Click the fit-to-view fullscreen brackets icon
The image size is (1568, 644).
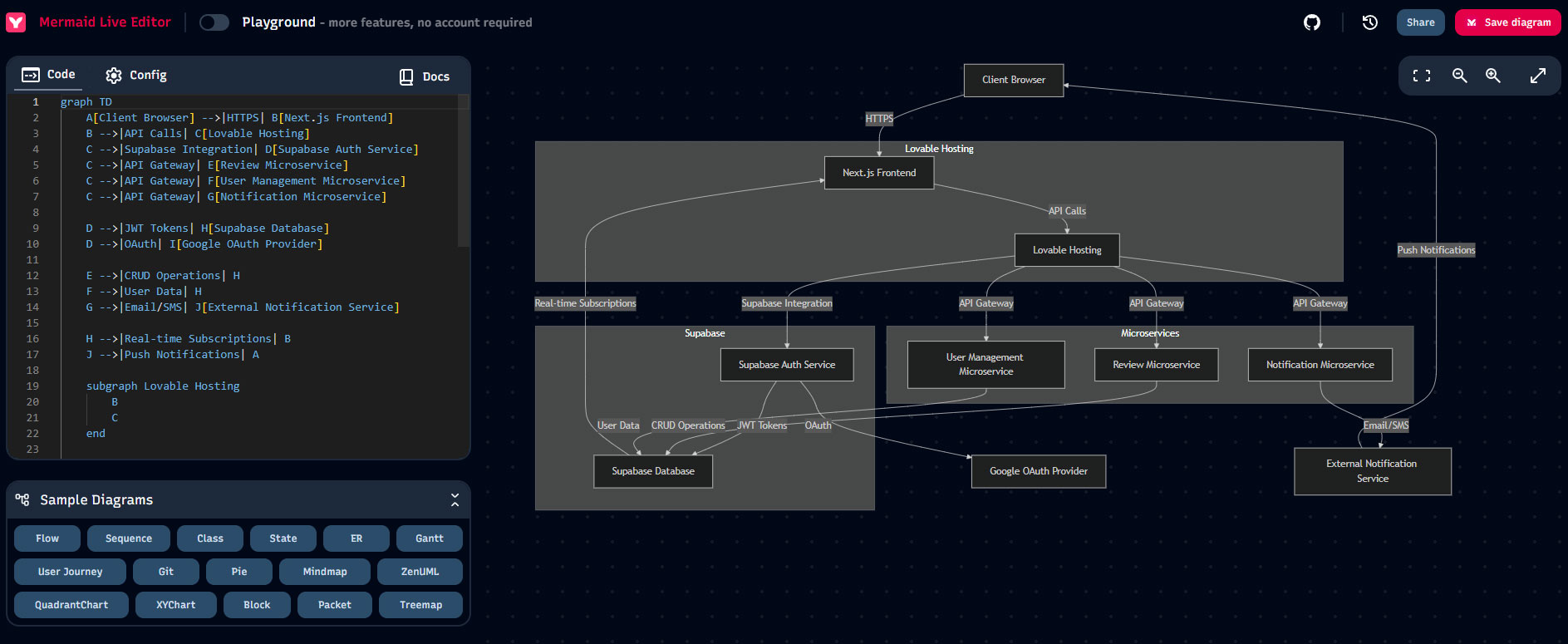click(x=1422, y=76)
